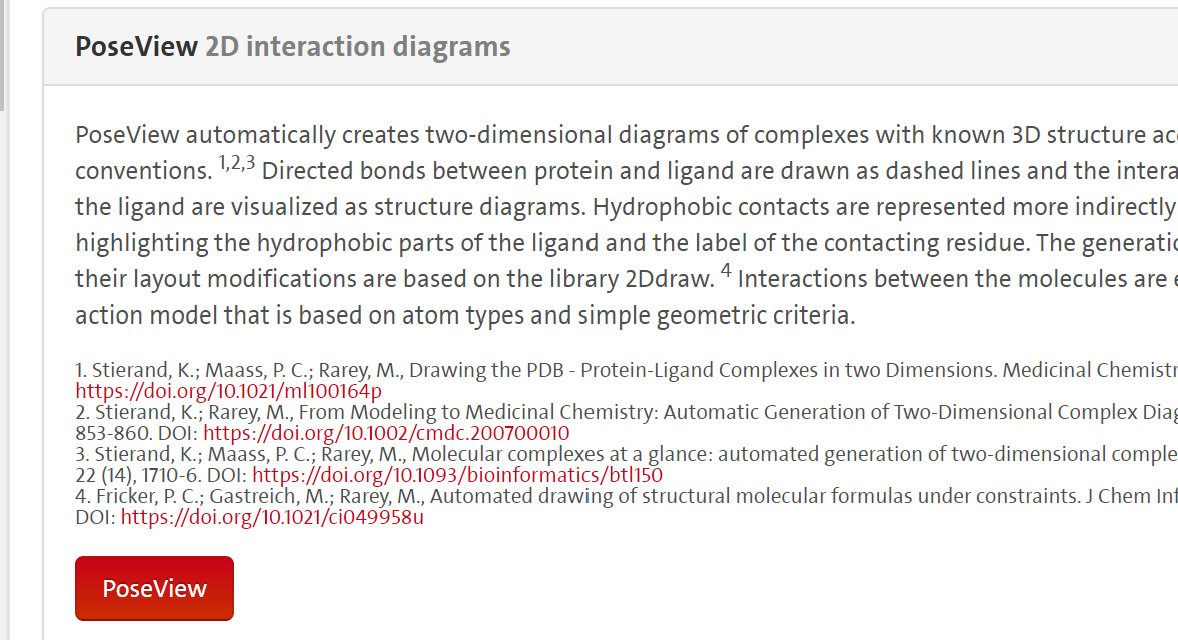This screenshot has height=640, width=1178.
Task: Click the red PoseView button
Action: (x=154, y=588)
